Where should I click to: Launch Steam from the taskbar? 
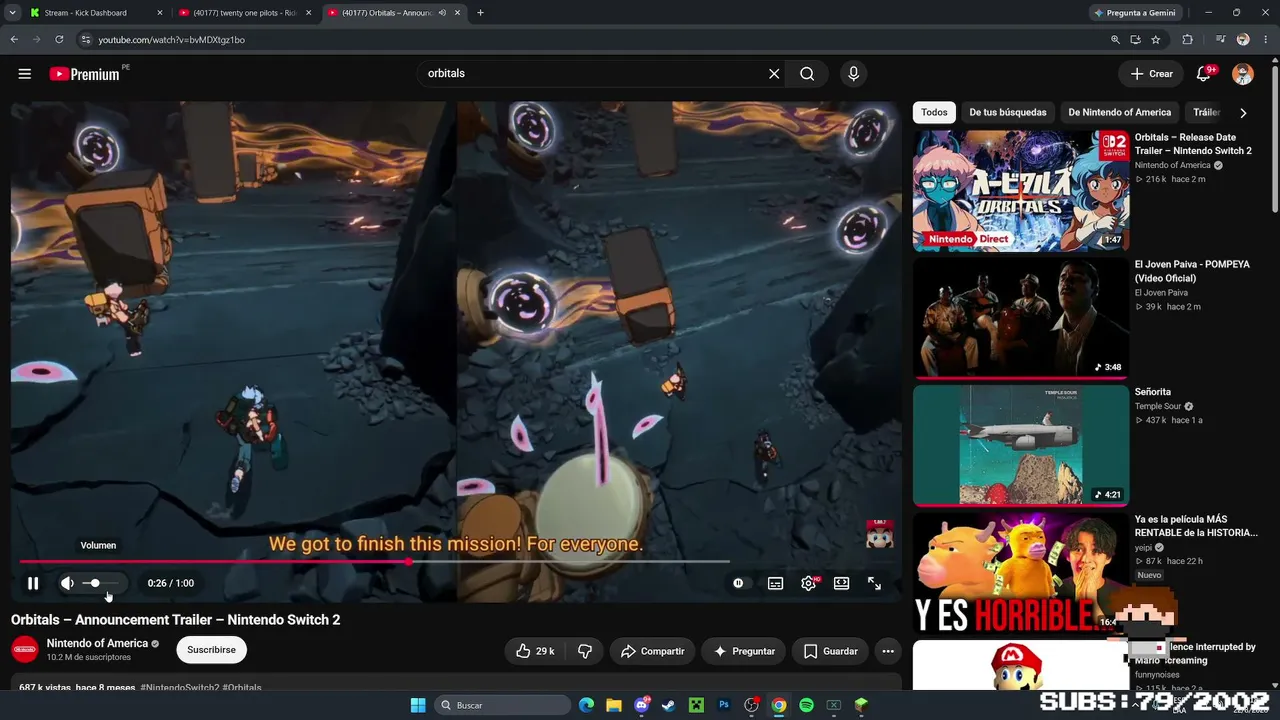669,705
